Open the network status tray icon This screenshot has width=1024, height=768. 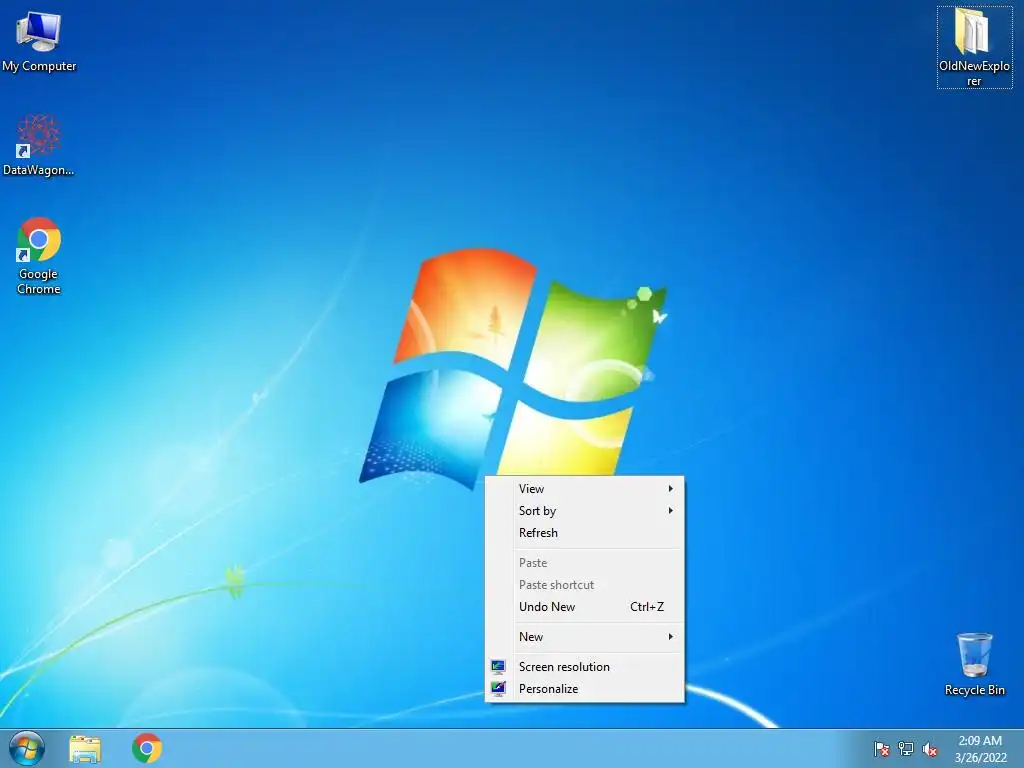[906, 749]
